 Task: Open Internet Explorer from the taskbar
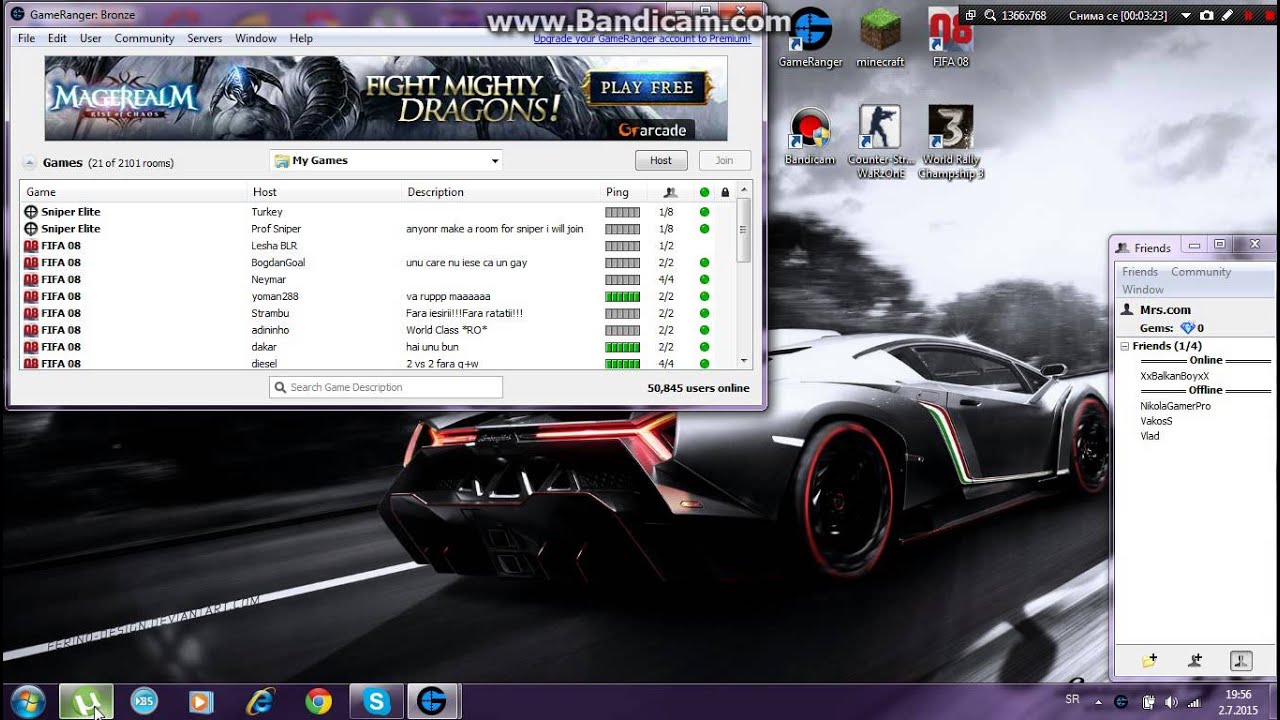pyautogui.click(x=260, y=702)
